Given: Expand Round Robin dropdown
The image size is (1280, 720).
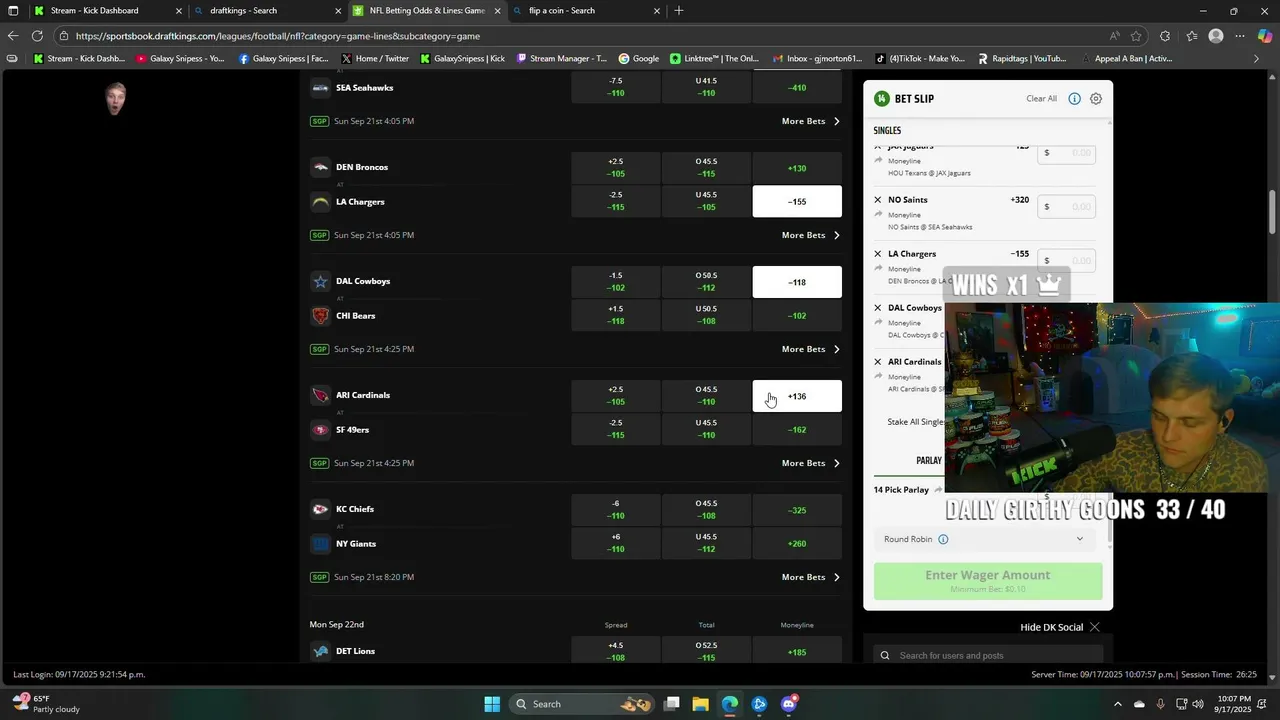Looking at the screenshot, I should 1079,539.
